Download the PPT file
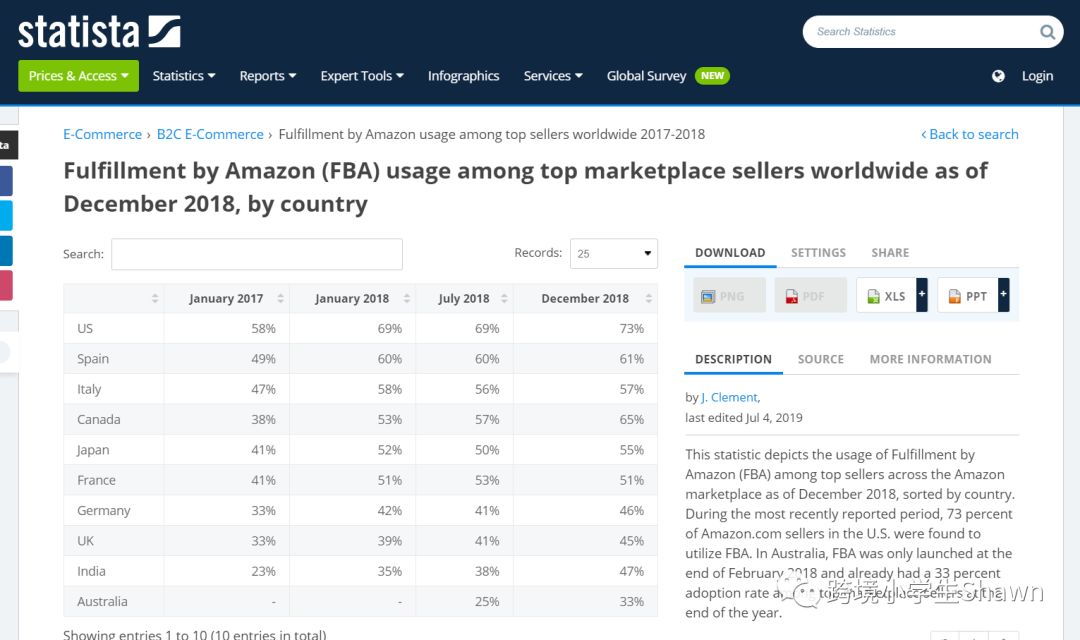This screenshot has height=640, width=1080. point(967,296)
